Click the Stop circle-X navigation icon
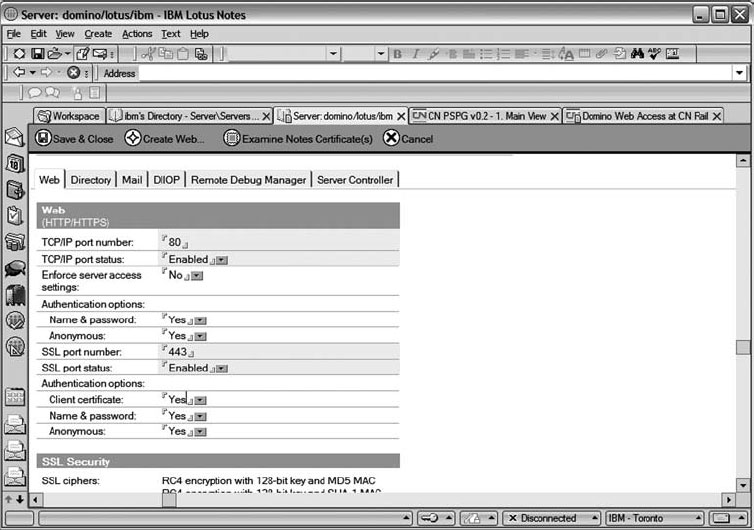Viewport: 754px width, 530px height. click(74, 73)
